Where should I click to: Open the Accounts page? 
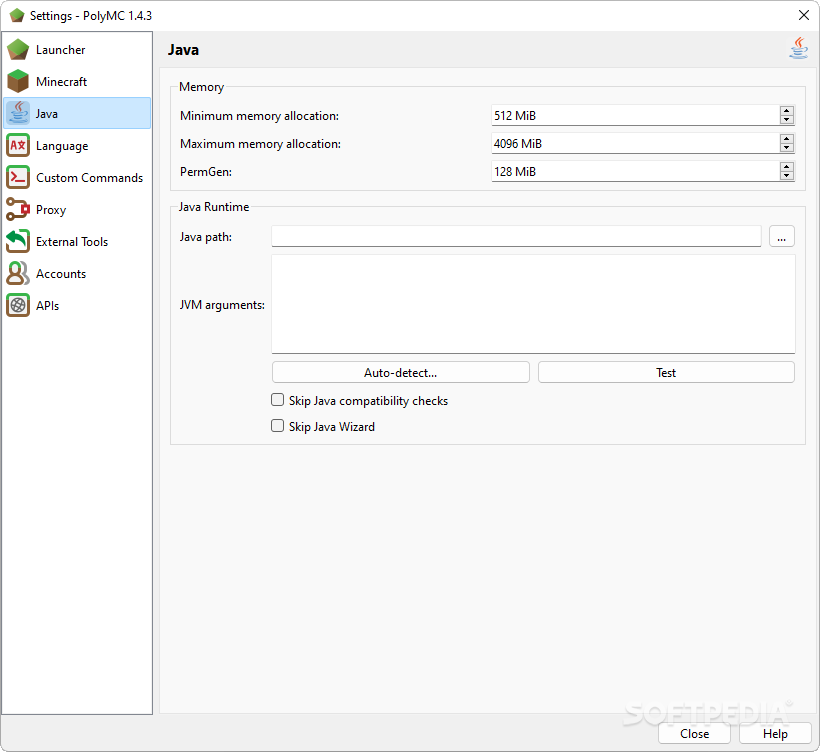pyautogui.click(x=77, y=273)
